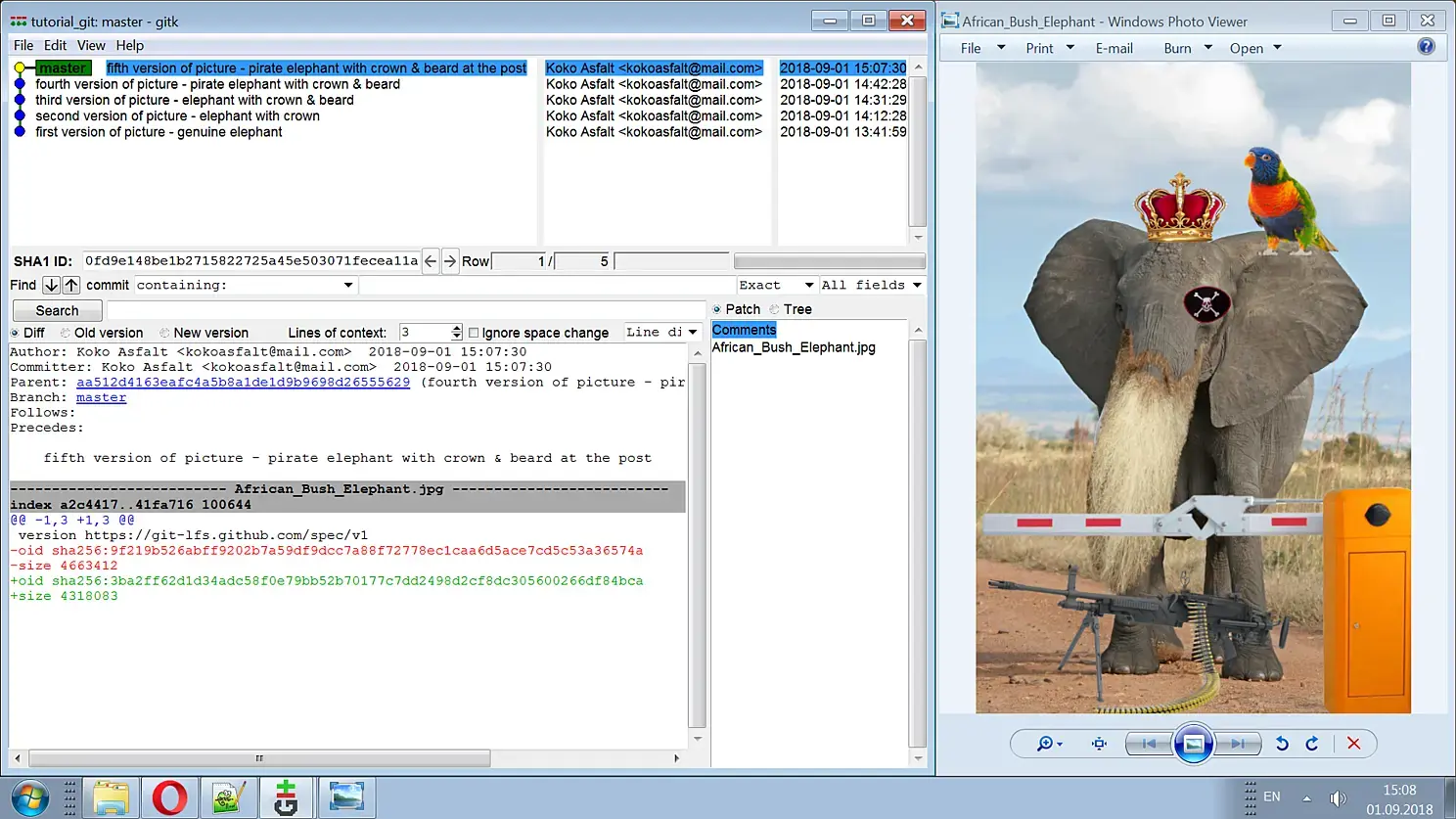Open Print menu in Photo Viewer
Image resolution: width=1456 pixels, height=819 pixels.
[1050, 48]
